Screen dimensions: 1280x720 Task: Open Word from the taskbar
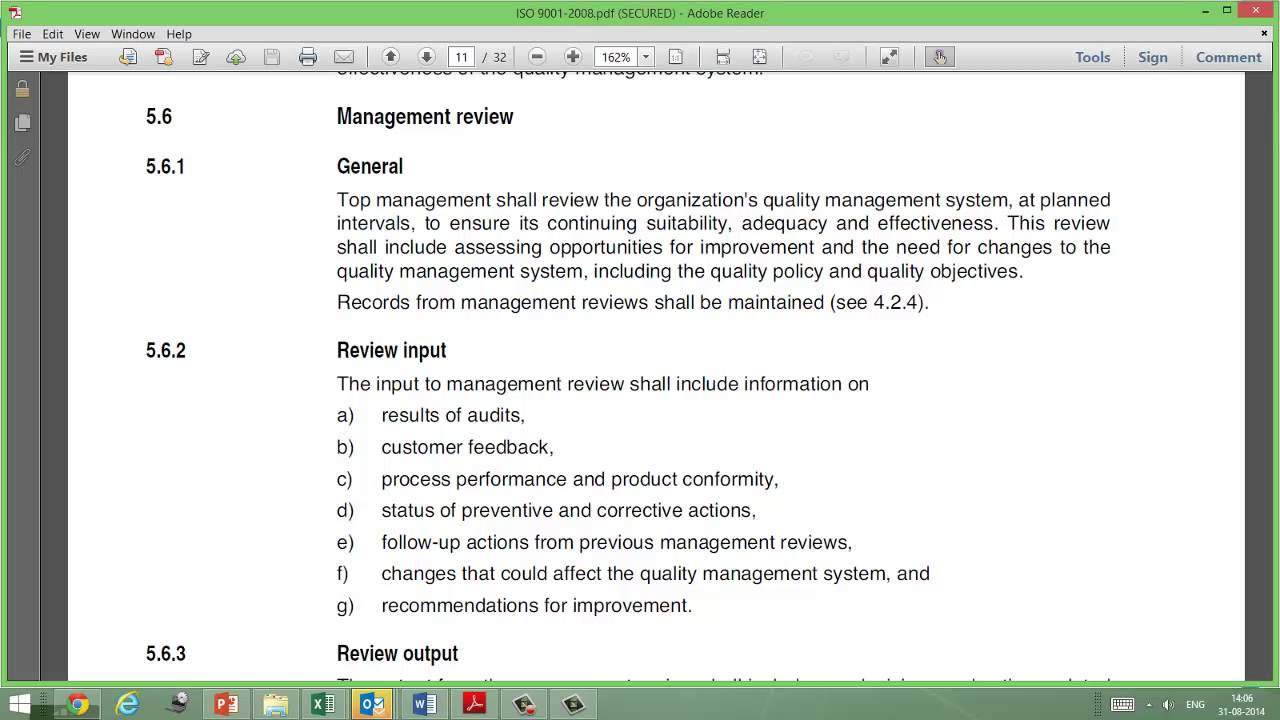pos(424,704)
